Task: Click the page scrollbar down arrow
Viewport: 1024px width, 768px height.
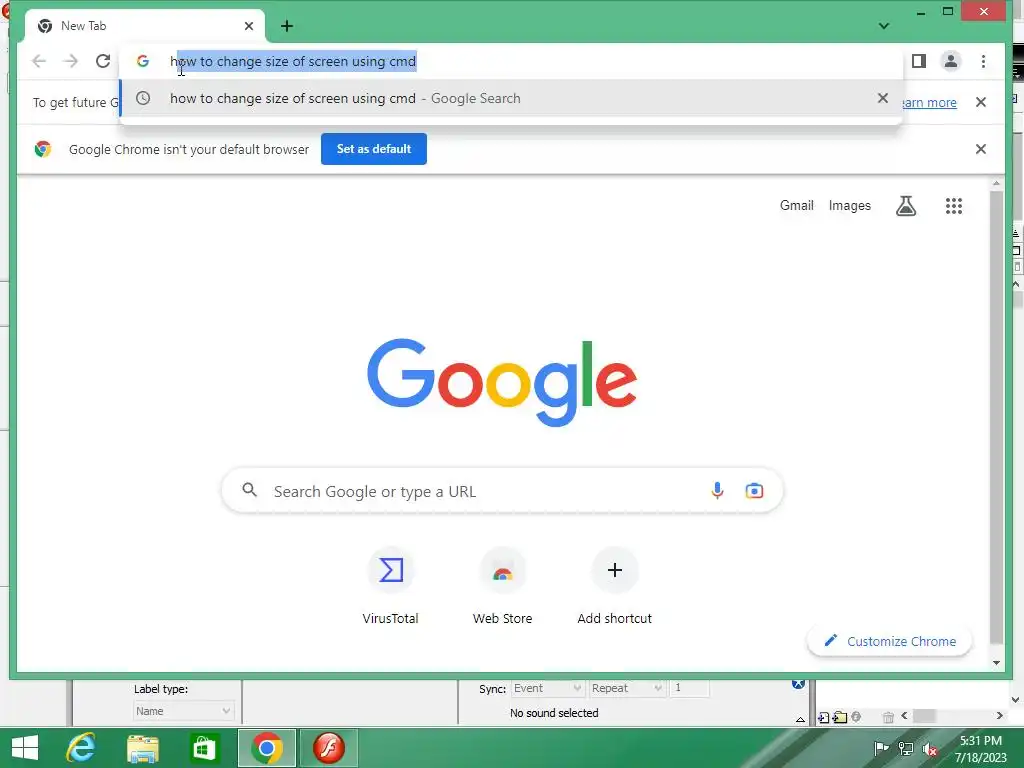Action: click(997, 663)
